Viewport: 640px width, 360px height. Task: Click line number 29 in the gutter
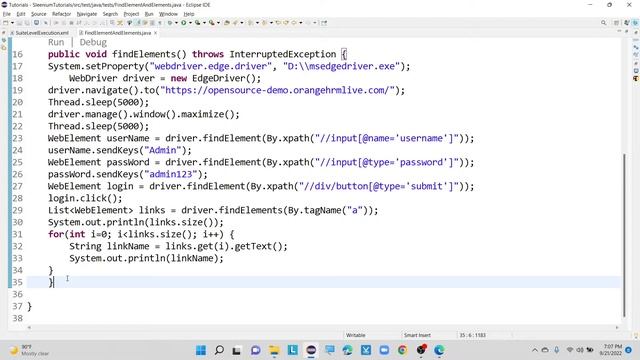pos(17,210)
